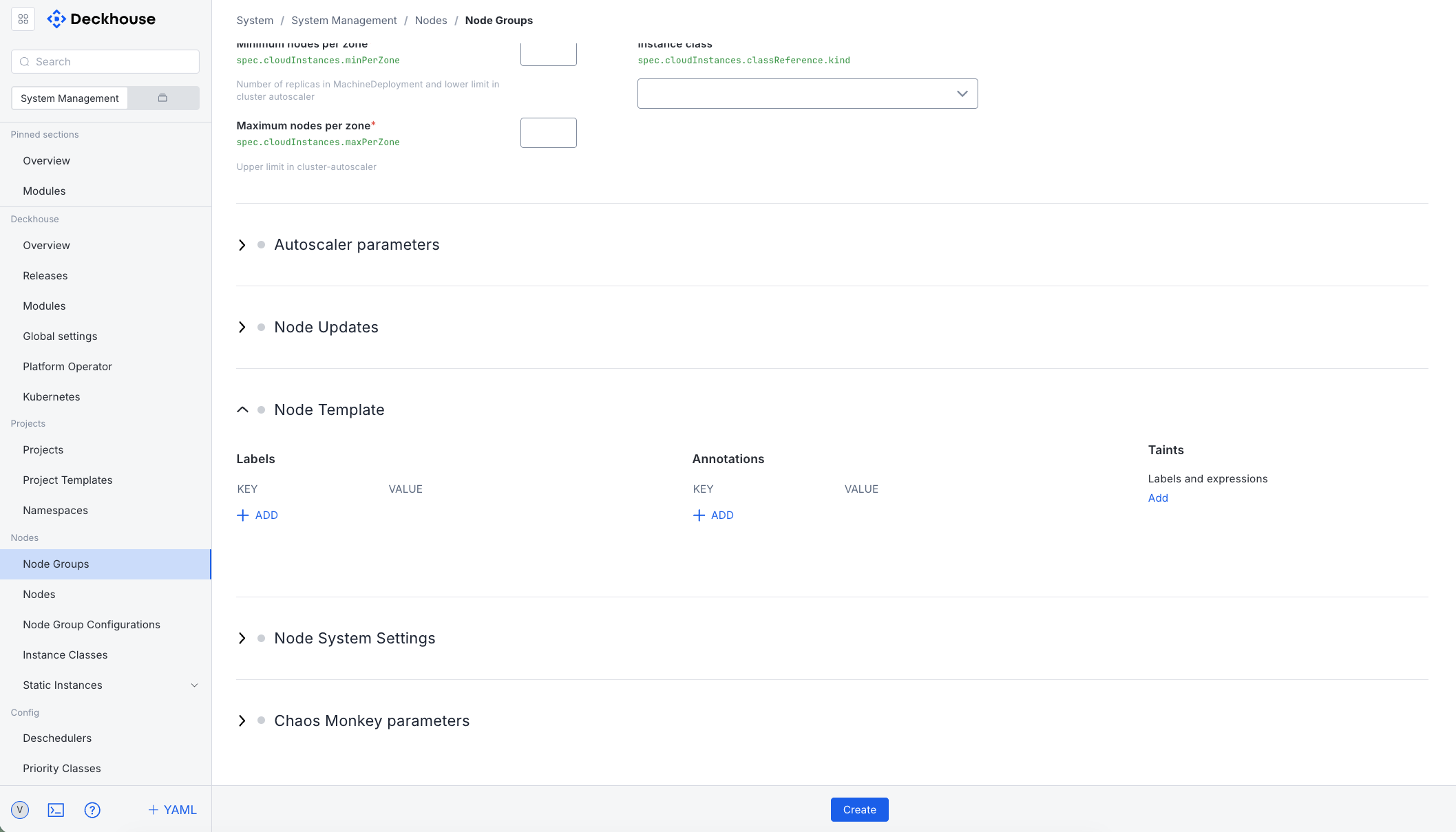Click spec.cloudInstances.maxPerZone text
This screenshot has height=832, width=1456.
pos(318,142)
